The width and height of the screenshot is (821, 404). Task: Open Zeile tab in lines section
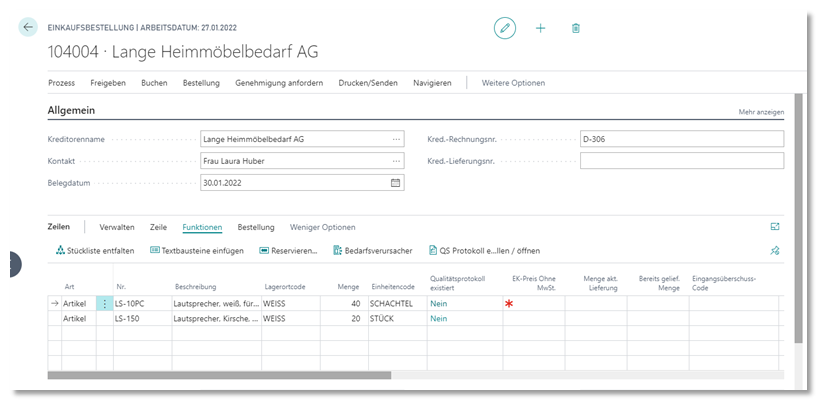click(158, 227)
